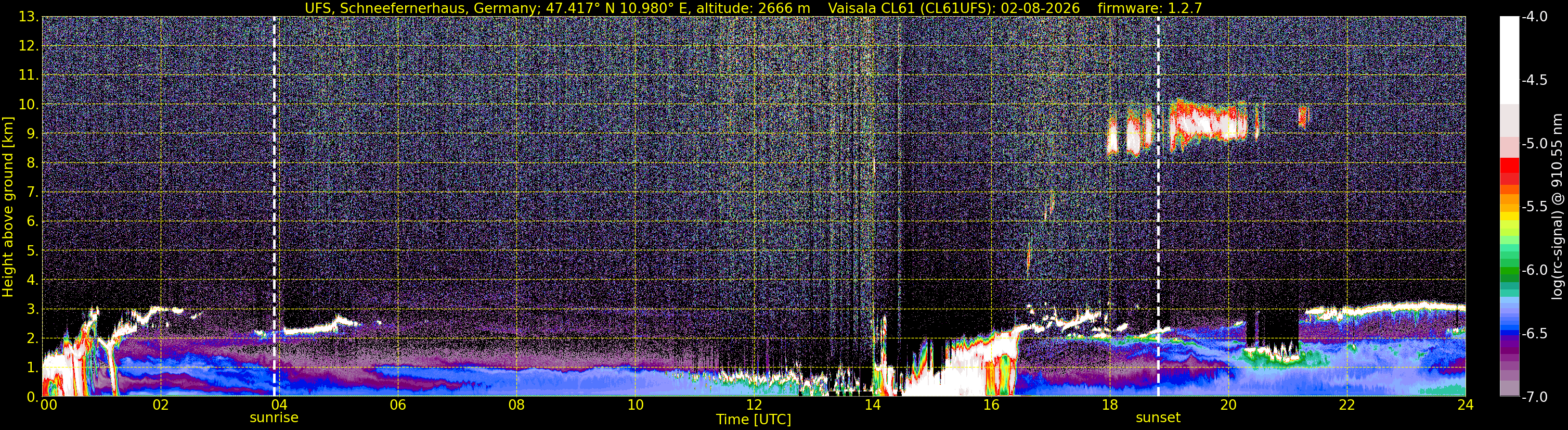This screenshot has height=430, width=1568.
Task: Click the '10.' height axis tick label
Action: point(28,105)
